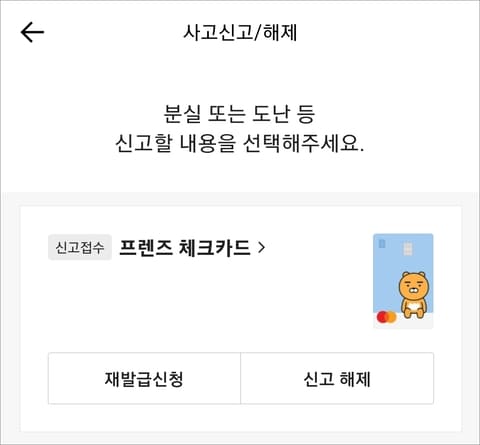Request reissue with 재발급신청 button
Screen dimensions: 480x445
pos(144,378)
